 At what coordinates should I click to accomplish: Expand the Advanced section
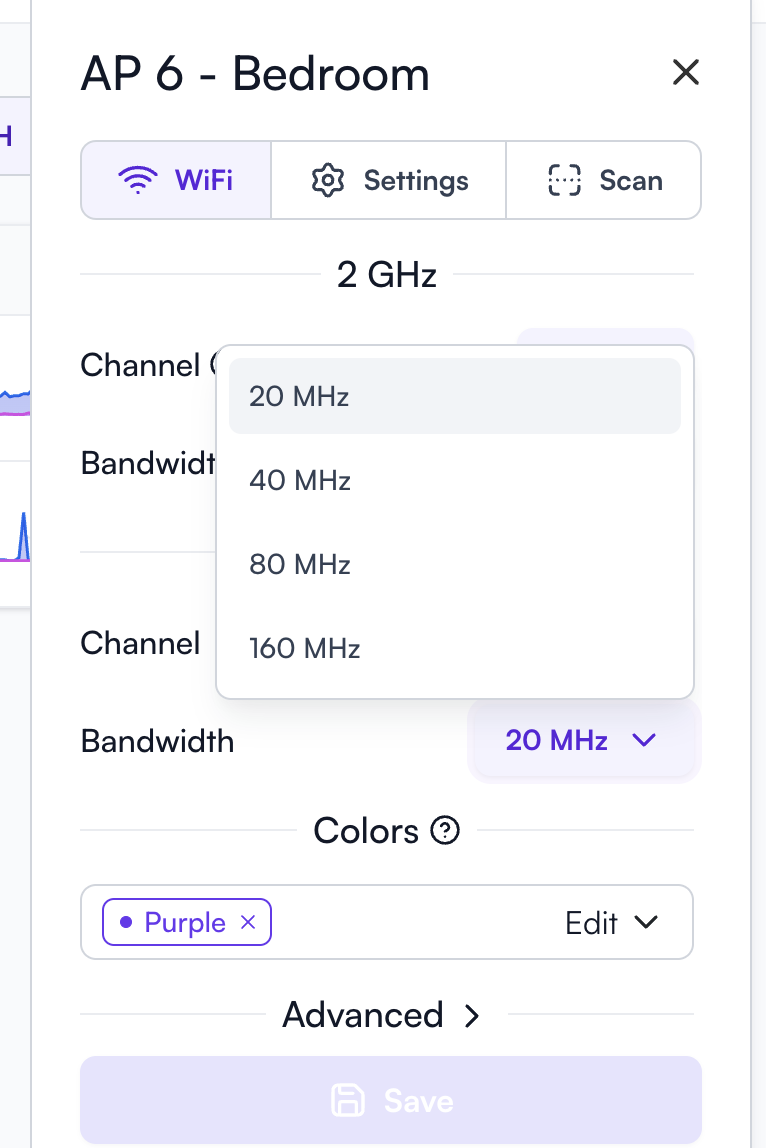pos(382,1015)
